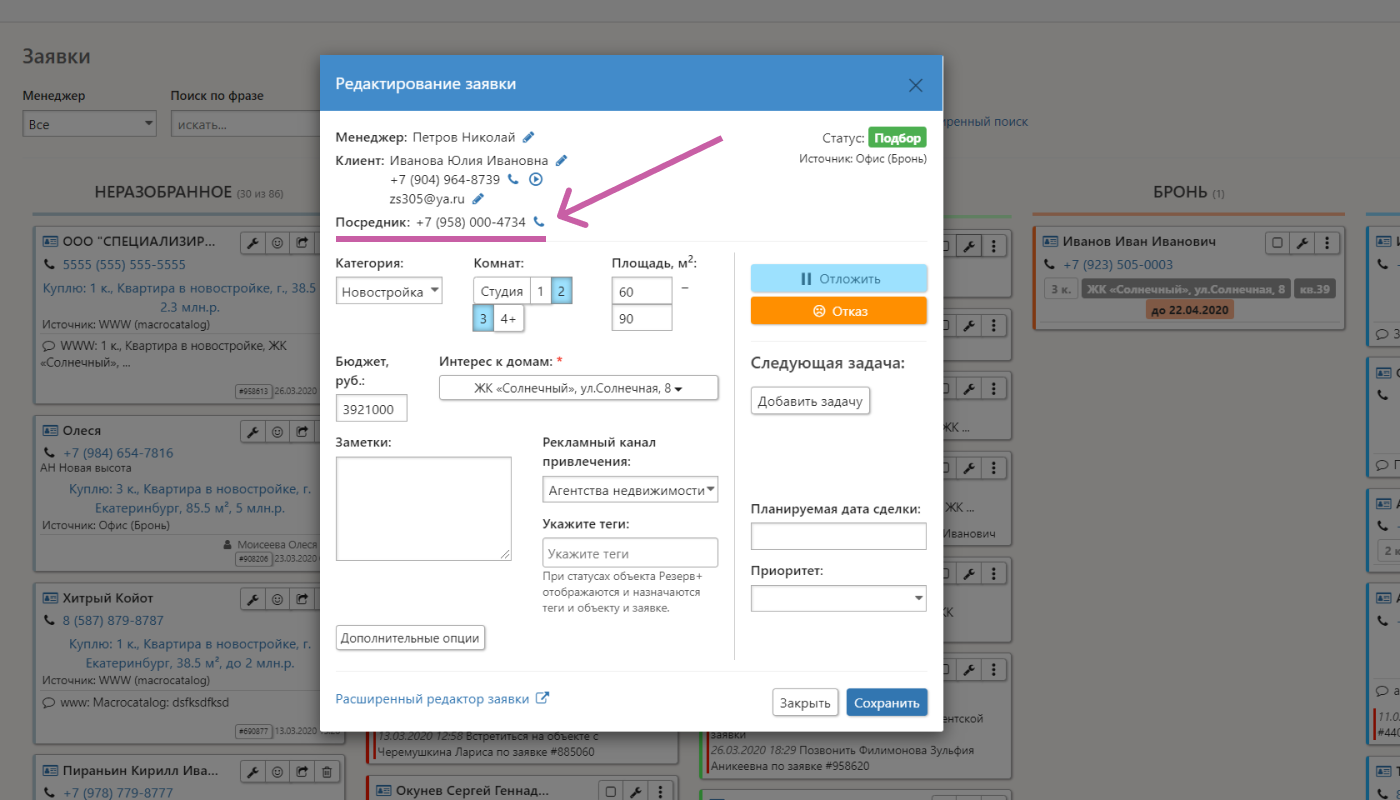Click minimum area field containing 60
1400x800 pixels.
[x=642, y=291]
